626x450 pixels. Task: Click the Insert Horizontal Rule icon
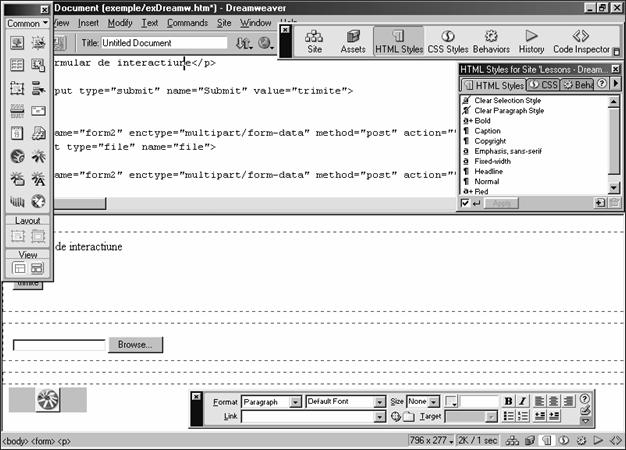[17, 111]
